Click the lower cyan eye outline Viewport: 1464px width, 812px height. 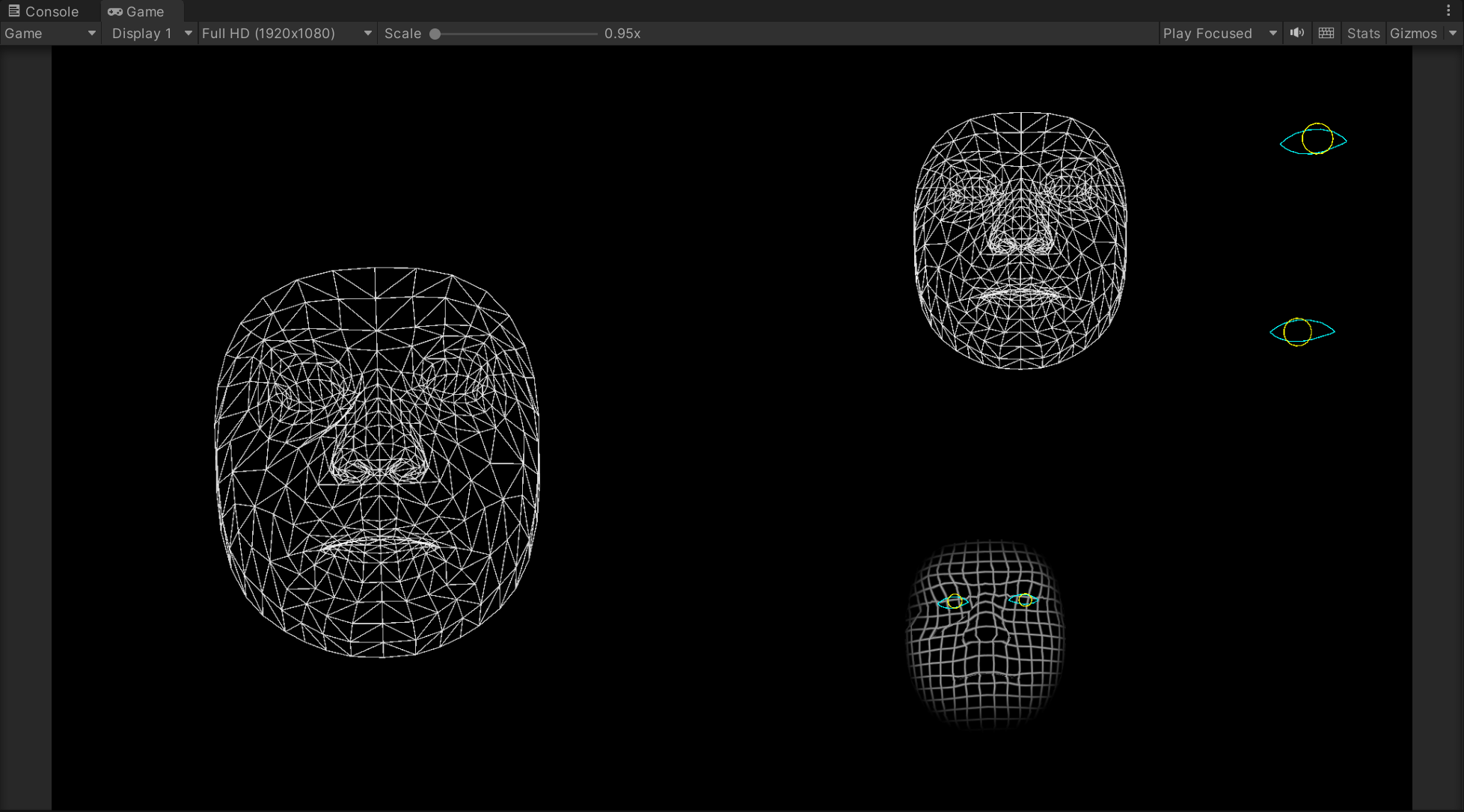(x=1302, y=331)
